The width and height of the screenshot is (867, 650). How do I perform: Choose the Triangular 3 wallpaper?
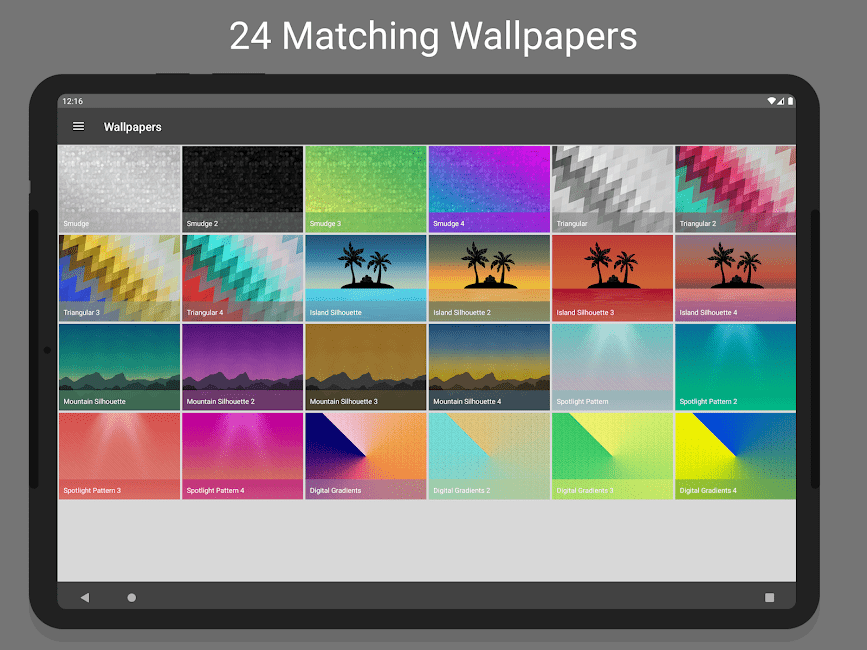coord(119,278)
